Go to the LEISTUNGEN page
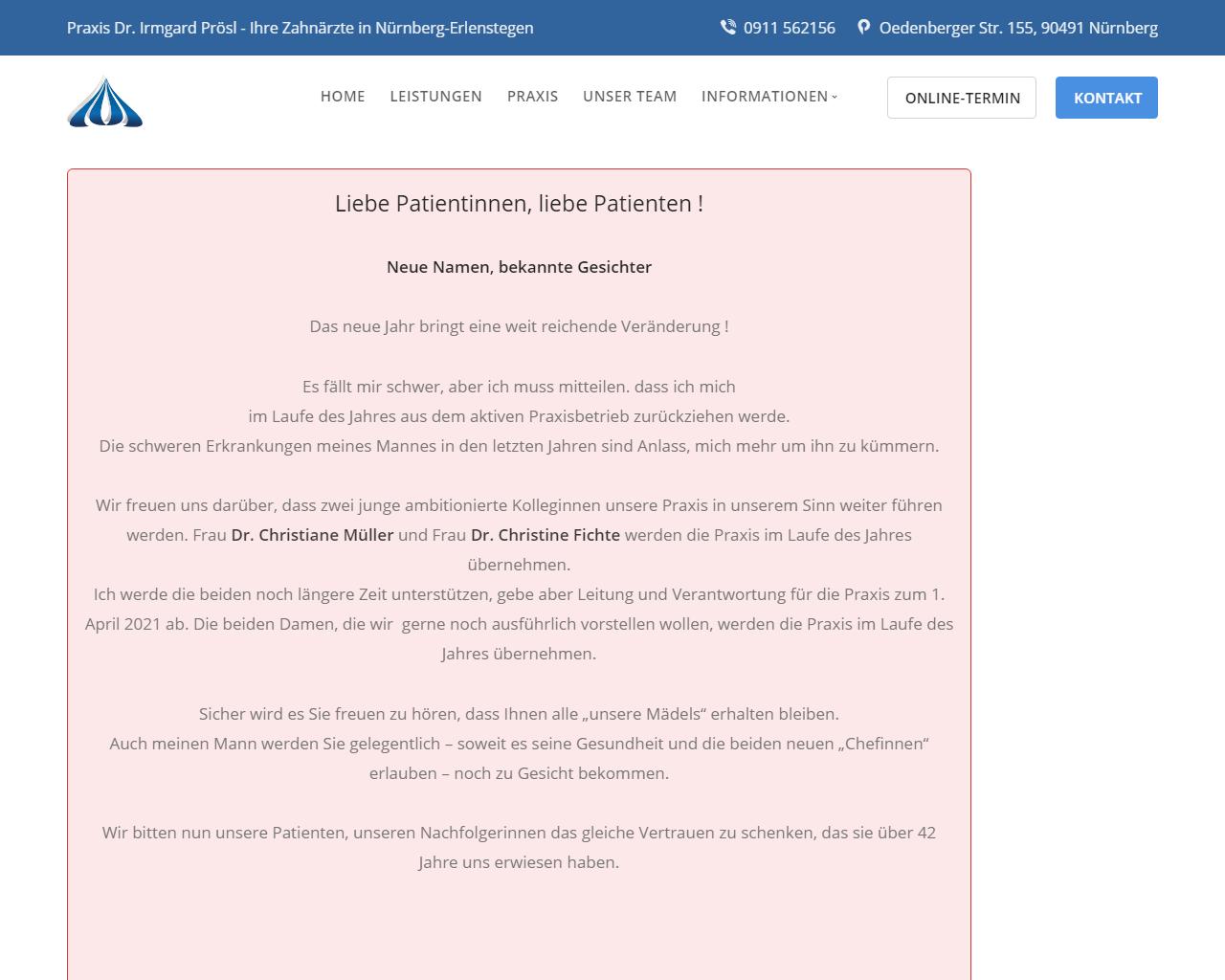The height and width of the screenshot is (980, 1225). pos(436,97)
